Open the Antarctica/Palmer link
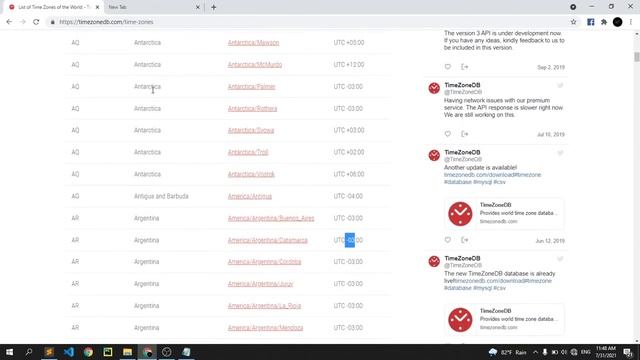 tap(251, 87)
